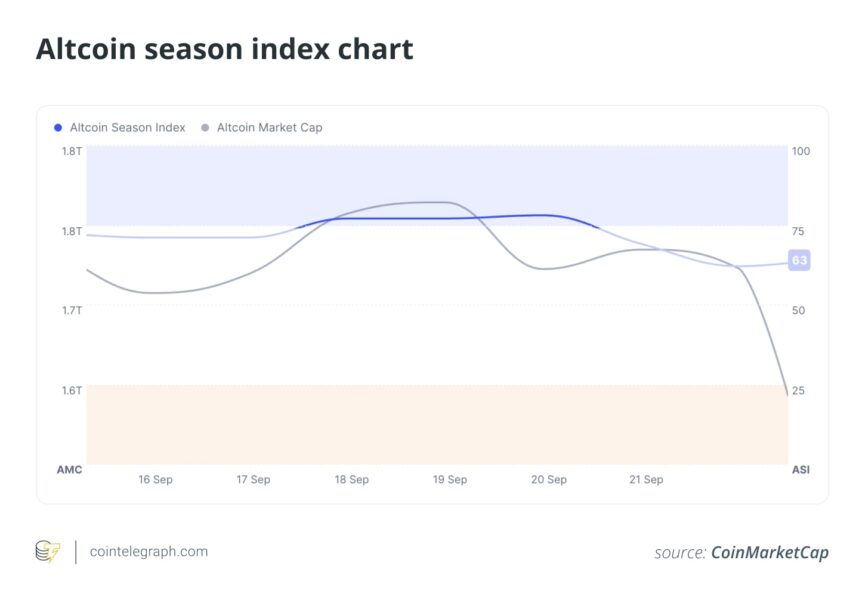Click the blue Altcoin Season Index dot

coord(58,128)
